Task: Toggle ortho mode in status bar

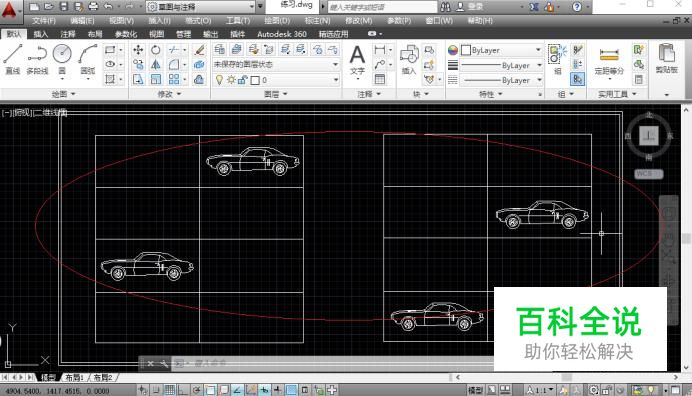Action: [x=183, y=390]
